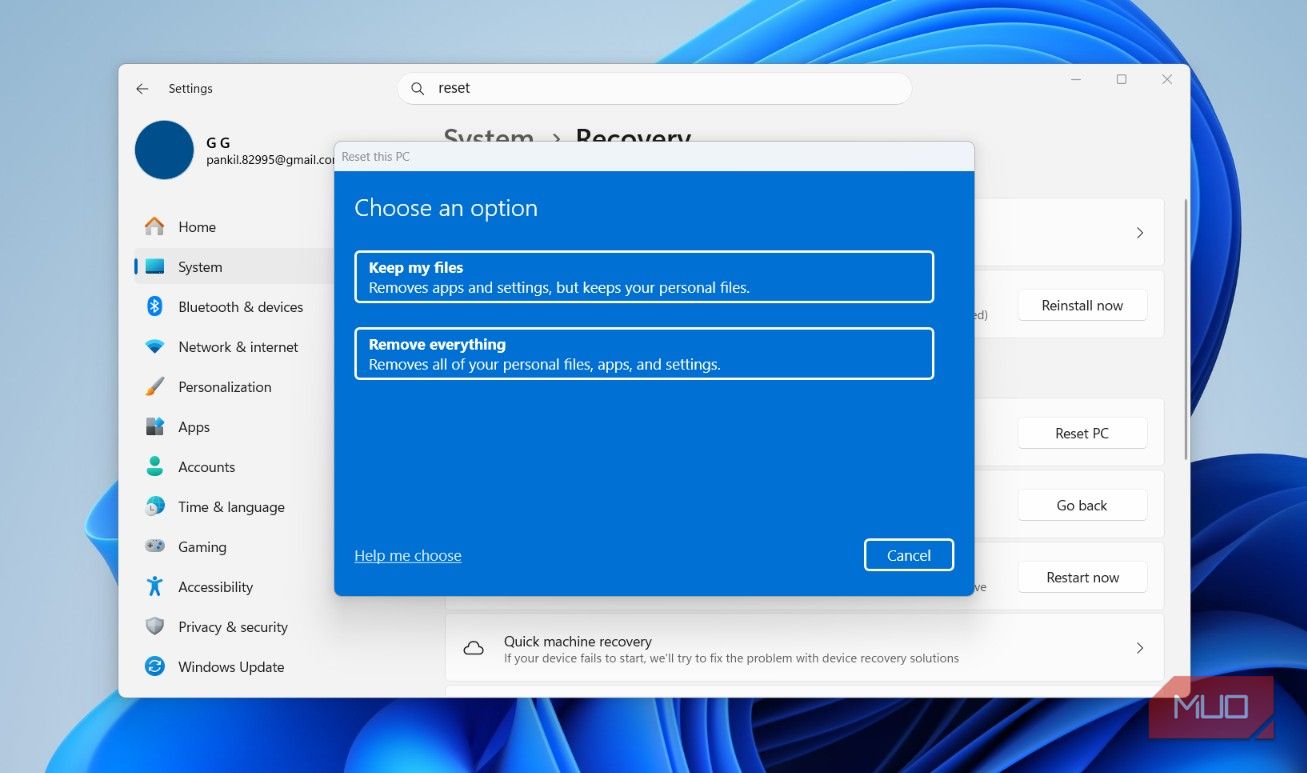Click the "Reset this PC" dialog title
The image size is (1307, 773).
click(x=376, y=157)
